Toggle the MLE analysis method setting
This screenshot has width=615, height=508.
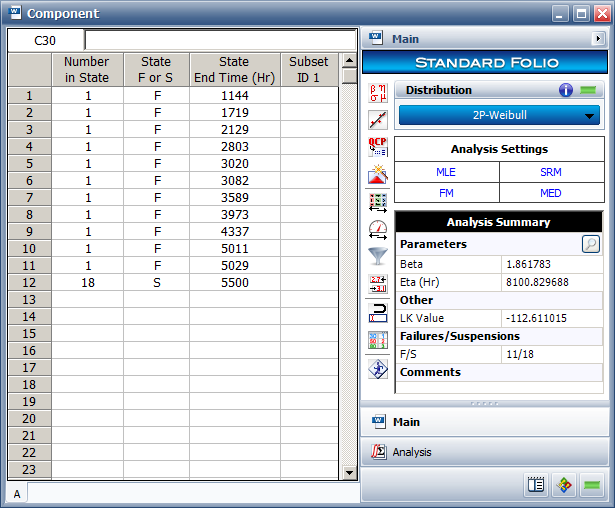click(446, 172)
